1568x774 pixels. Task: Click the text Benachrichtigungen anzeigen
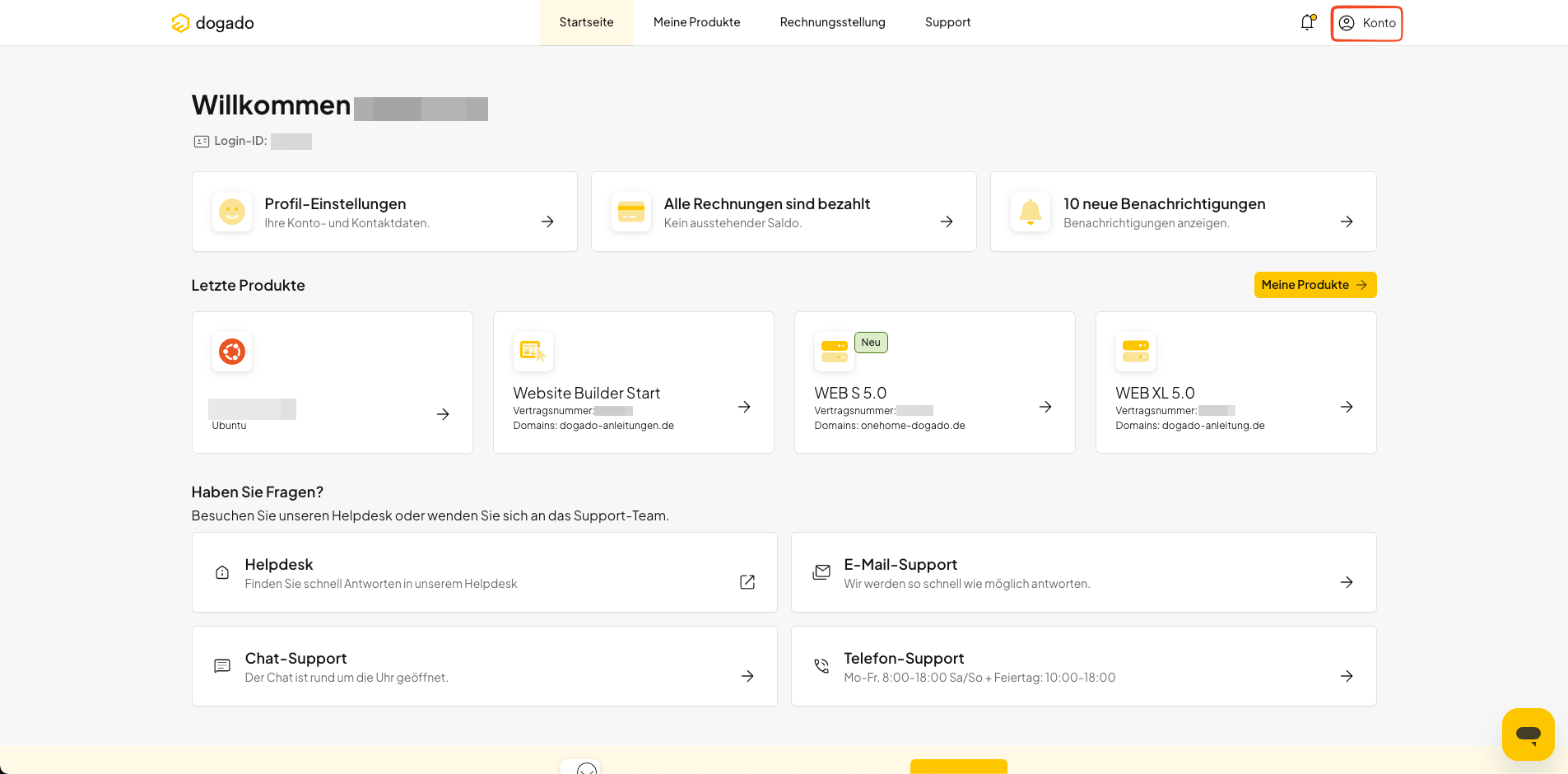tap(1147, 223)
